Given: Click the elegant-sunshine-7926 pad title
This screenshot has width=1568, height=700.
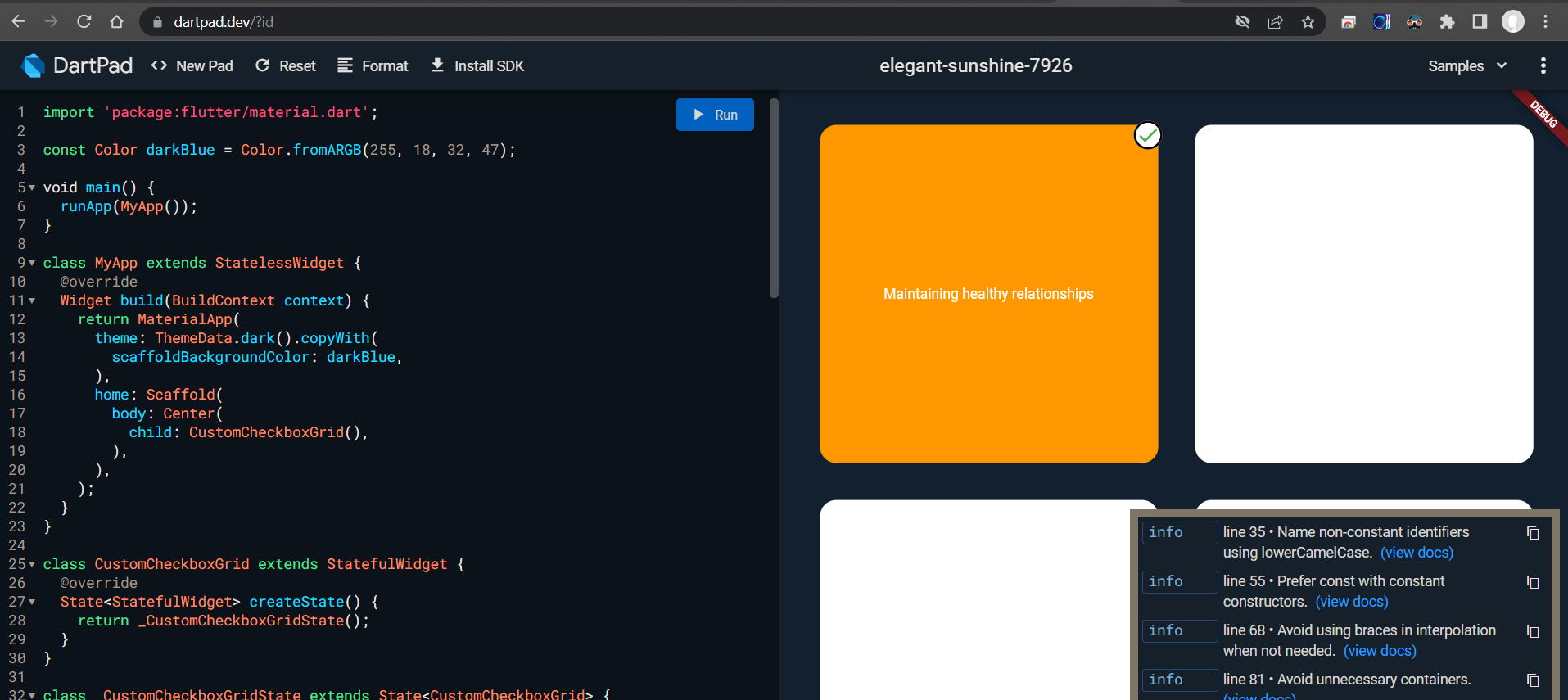Looking at the screenshot, I should pos(975,65).
